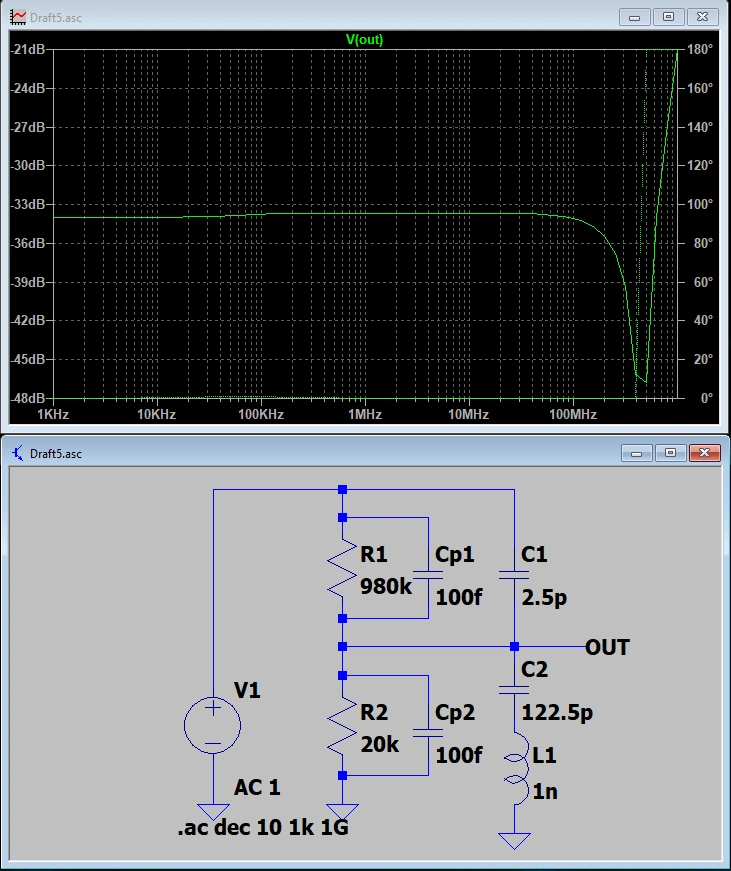731x871 pixels.
Task: Click the Cp2 capacitor symbol
Action: pos(428,731)
